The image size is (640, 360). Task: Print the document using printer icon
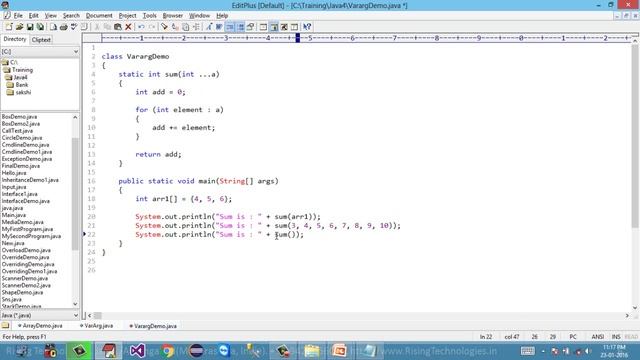pos(63,27)
